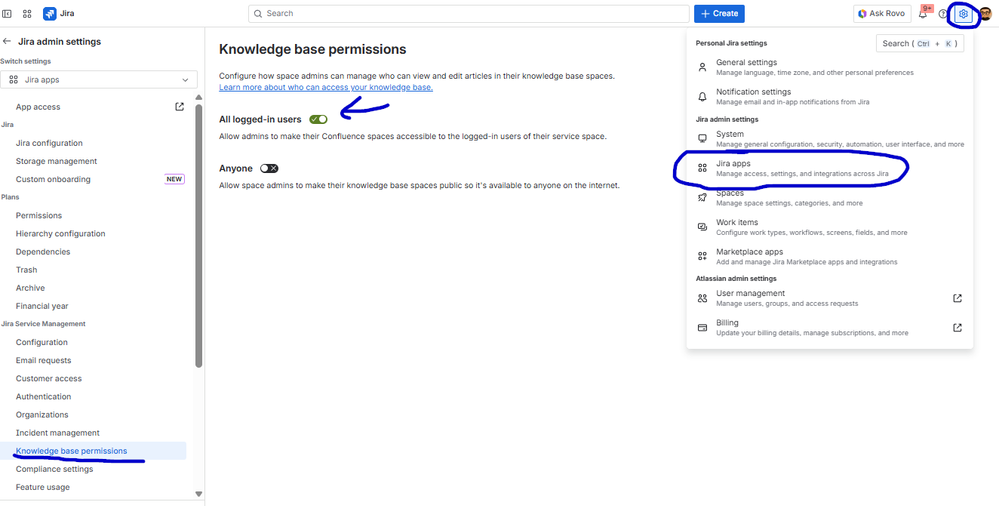Open User management external link icon

[x=957, y=298]
